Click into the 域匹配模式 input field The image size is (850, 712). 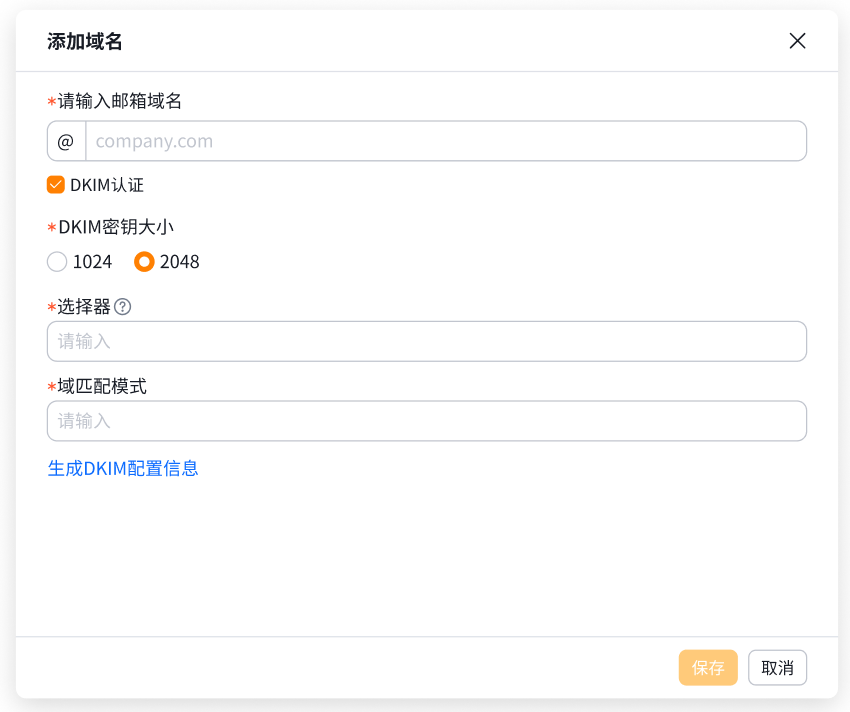coord(427,421)
